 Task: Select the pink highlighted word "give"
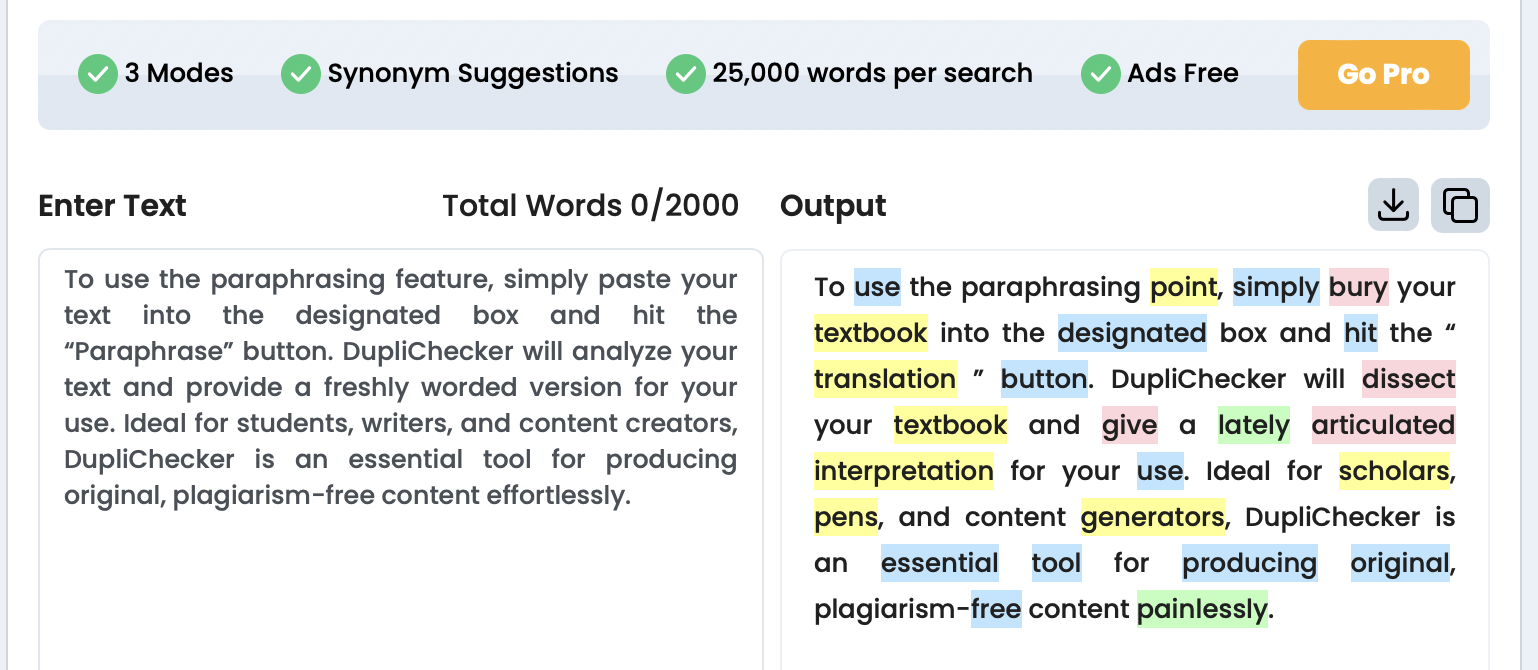pyautogui.click(x=1130, y=425)
